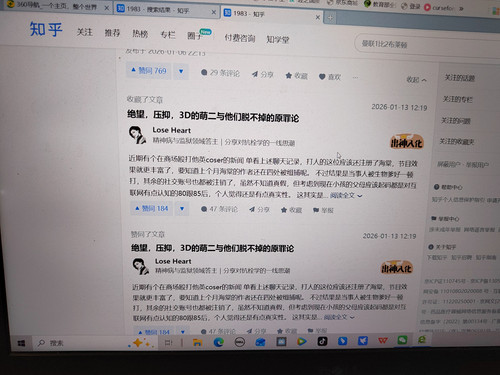Open 关注的话题 in sidebar
This screenshot has width=500, height=375.
[460, 78]
